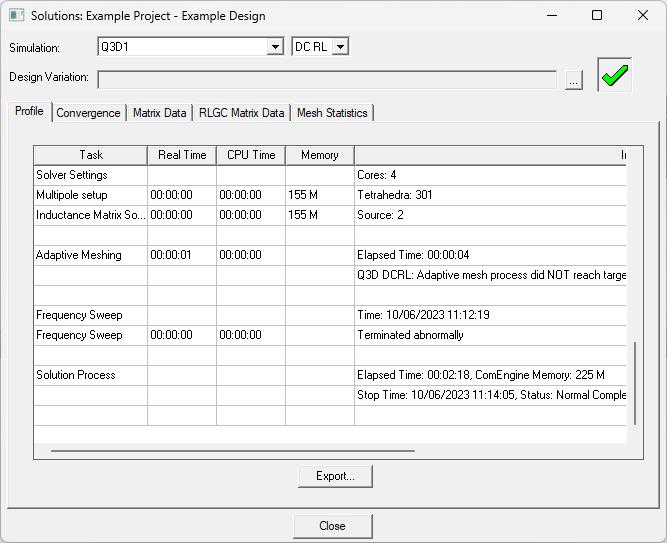Click the Design Variation browse ellipsis button

pyautogui.click(x=573, y=80)
